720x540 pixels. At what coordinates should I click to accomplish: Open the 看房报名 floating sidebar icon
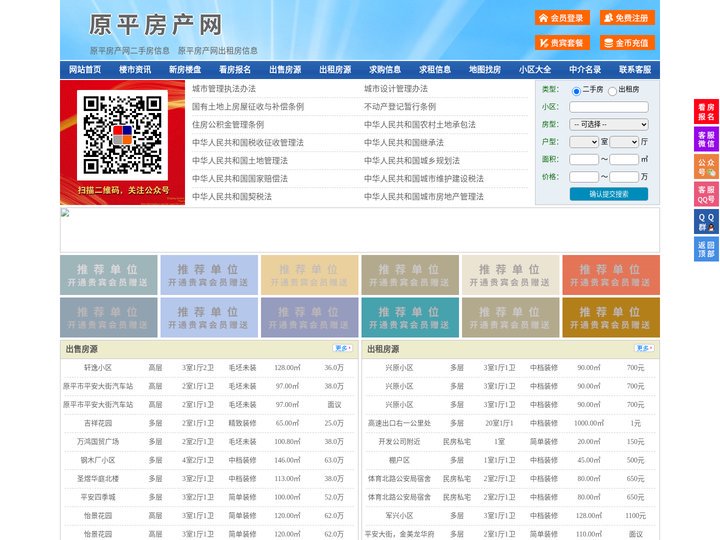click(x=706, y=112)
